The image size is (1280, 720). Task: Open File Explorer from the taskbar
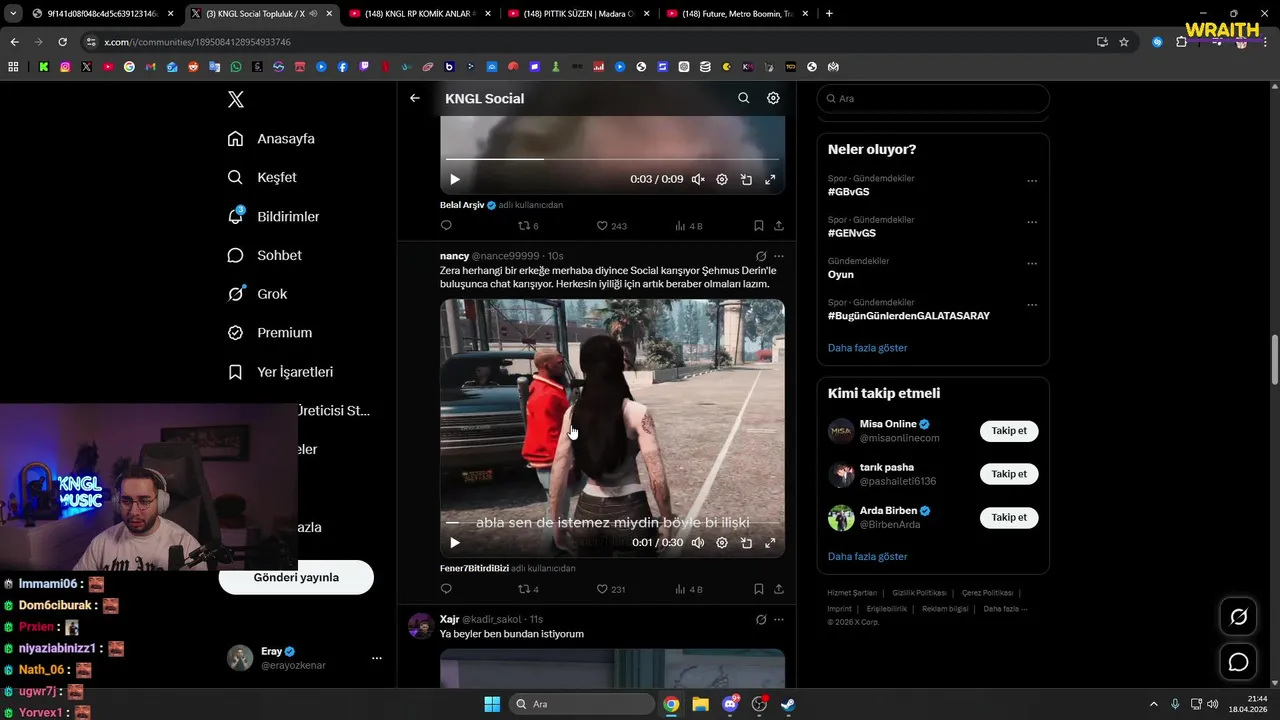(x=700, y=704)
